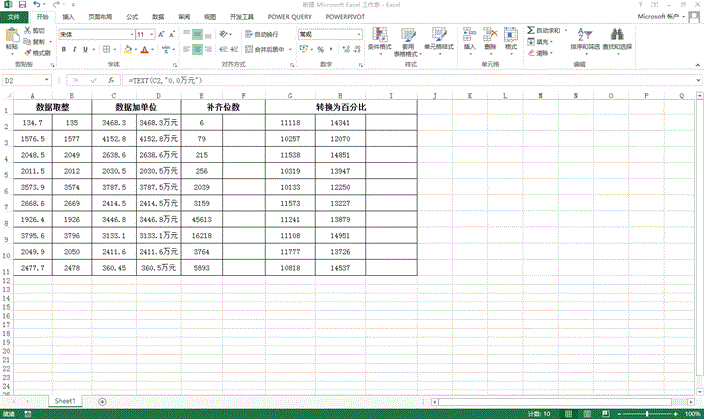Open the Insert (插入) ribbon tab
This screenshot has width=704, height=419.
coord(67,17)
